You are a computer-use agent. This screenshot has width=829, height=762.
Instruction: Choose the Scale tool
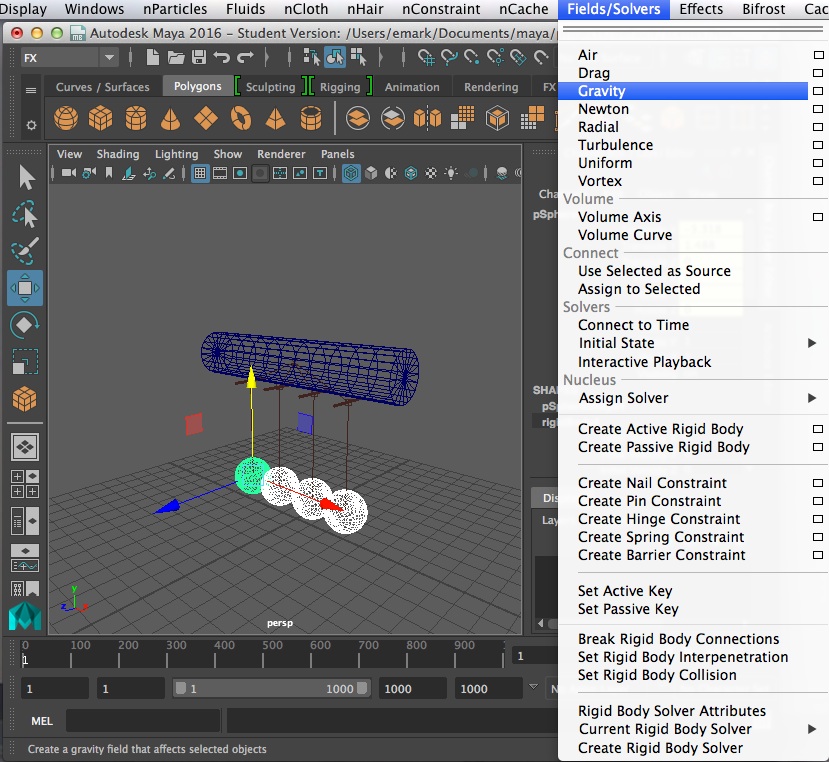tap(25, 361)
